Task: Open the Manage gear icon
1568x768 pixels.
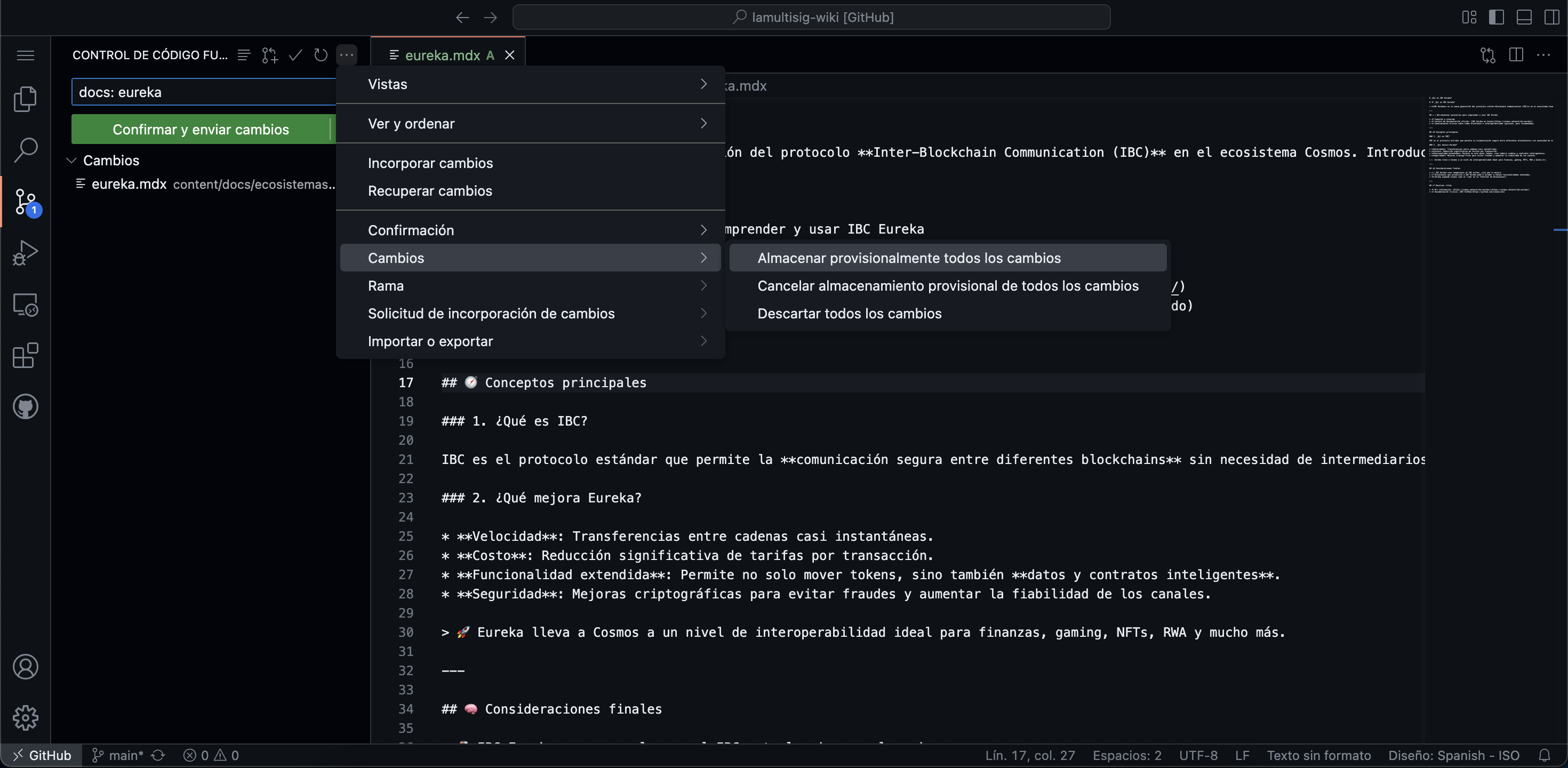Action: 25,718
